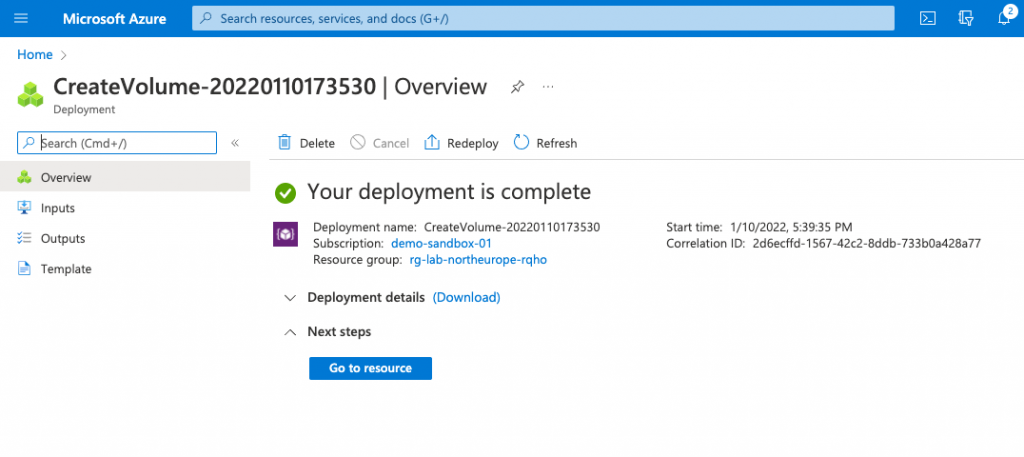Open the Overview menu item
Screen dimensions: 1024x457
[x=125, y=177]
